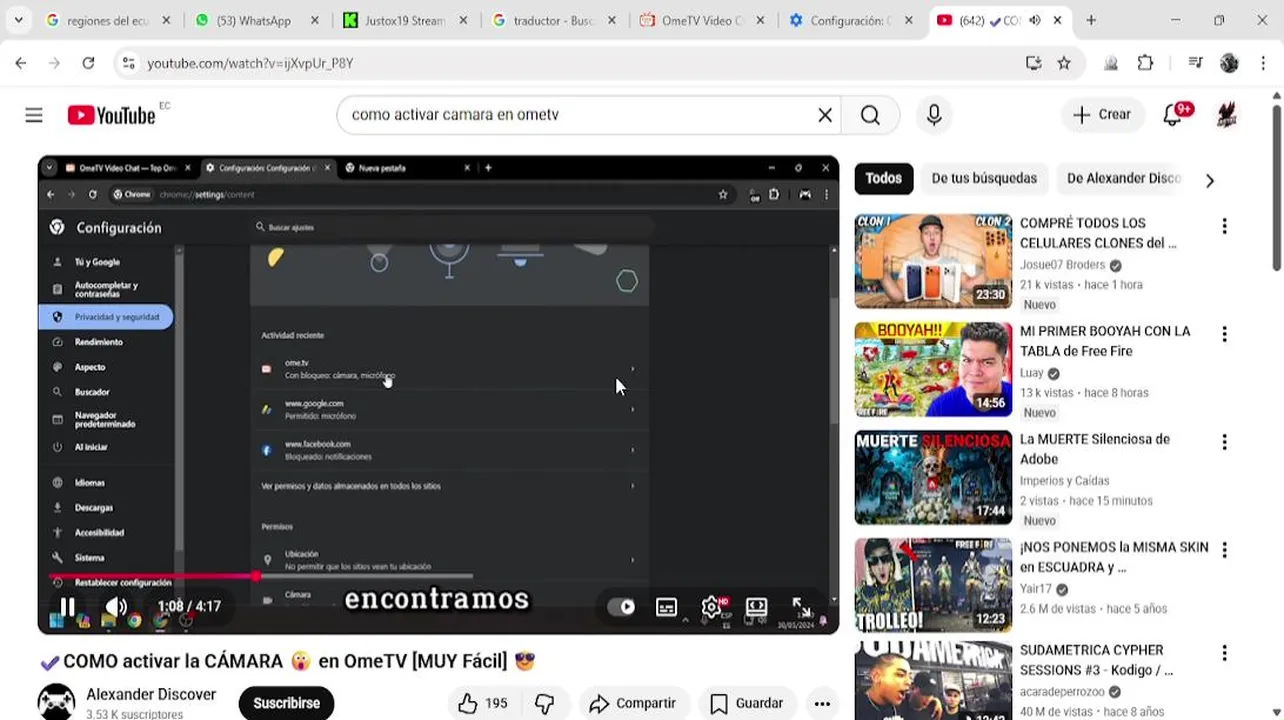Screen dimensions: 1284x720
Task: Close the WhatsApp tab
Action: point(315,20)
